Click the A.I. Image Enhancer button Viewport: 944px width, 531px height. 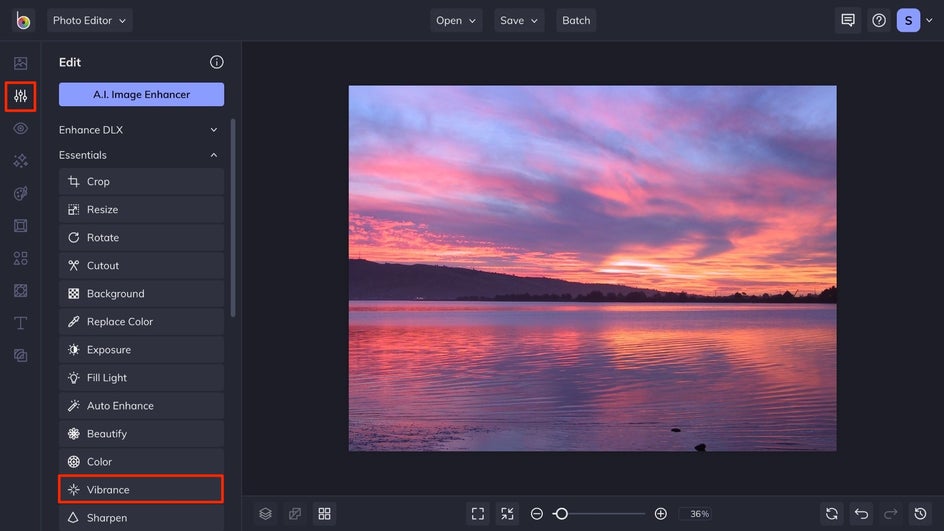click(x=141, y=95)
